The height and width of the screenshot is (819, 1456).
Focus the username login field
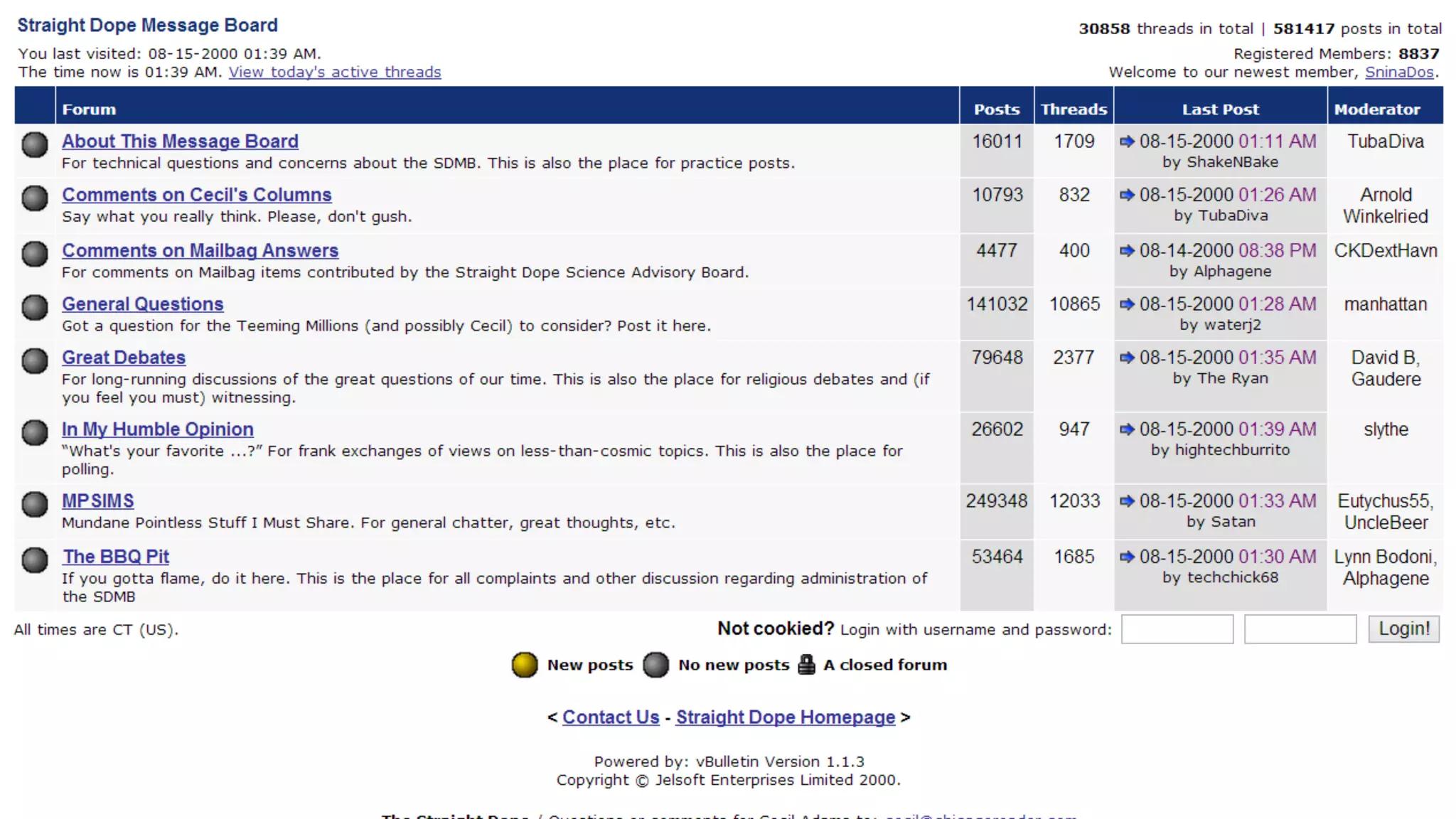[1177, 629]
